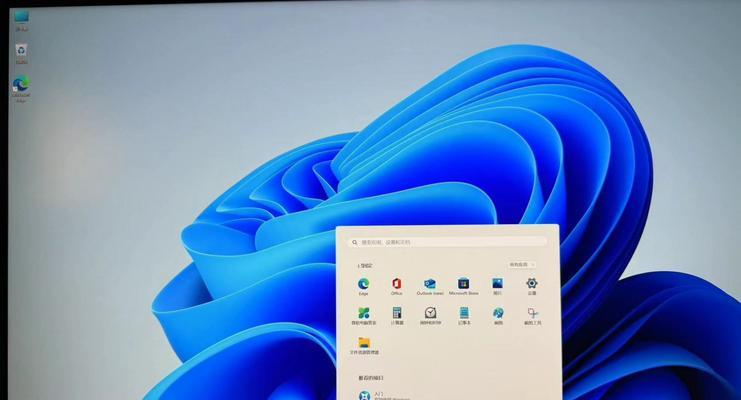Select Microsoft Edge desktop shortcut
Screen dimensions: 741x400
point(21,89)
